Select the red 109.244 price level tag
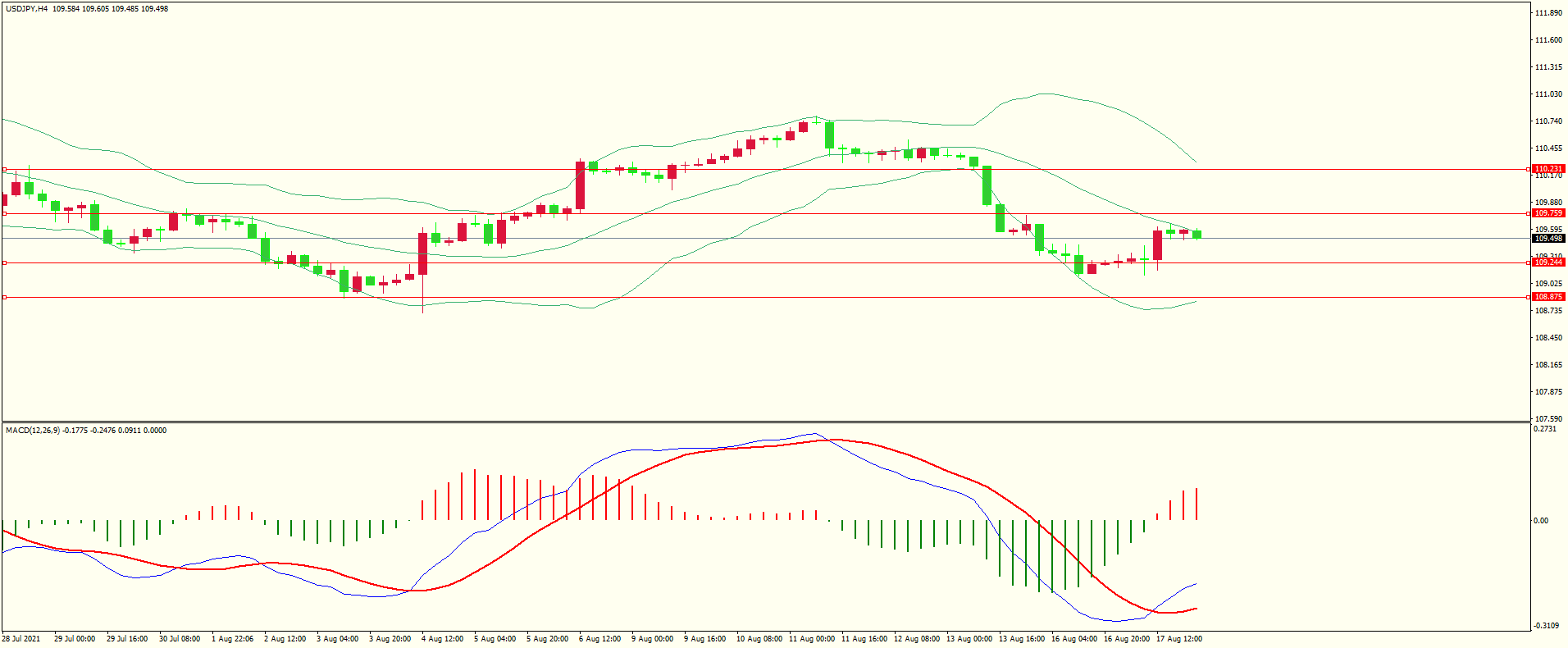1568x648 pixels. (1548, 262)
